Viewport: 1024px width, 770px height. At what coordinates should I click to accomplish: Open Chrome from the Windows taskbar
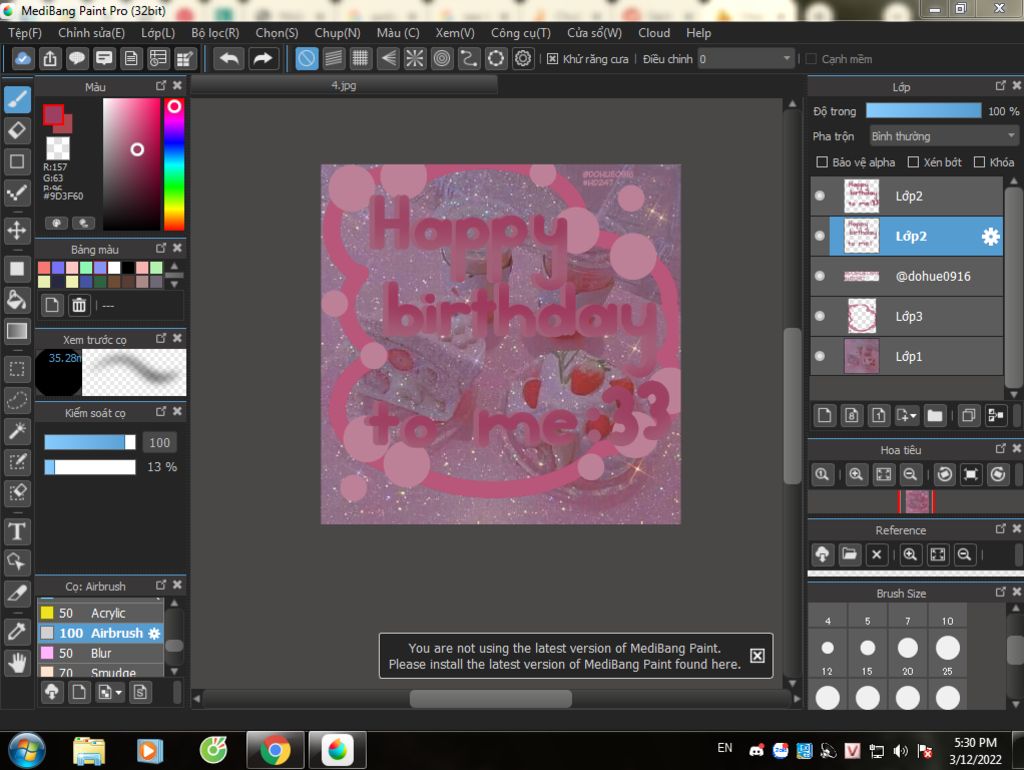pyautogui.click(x=275, y=750)
